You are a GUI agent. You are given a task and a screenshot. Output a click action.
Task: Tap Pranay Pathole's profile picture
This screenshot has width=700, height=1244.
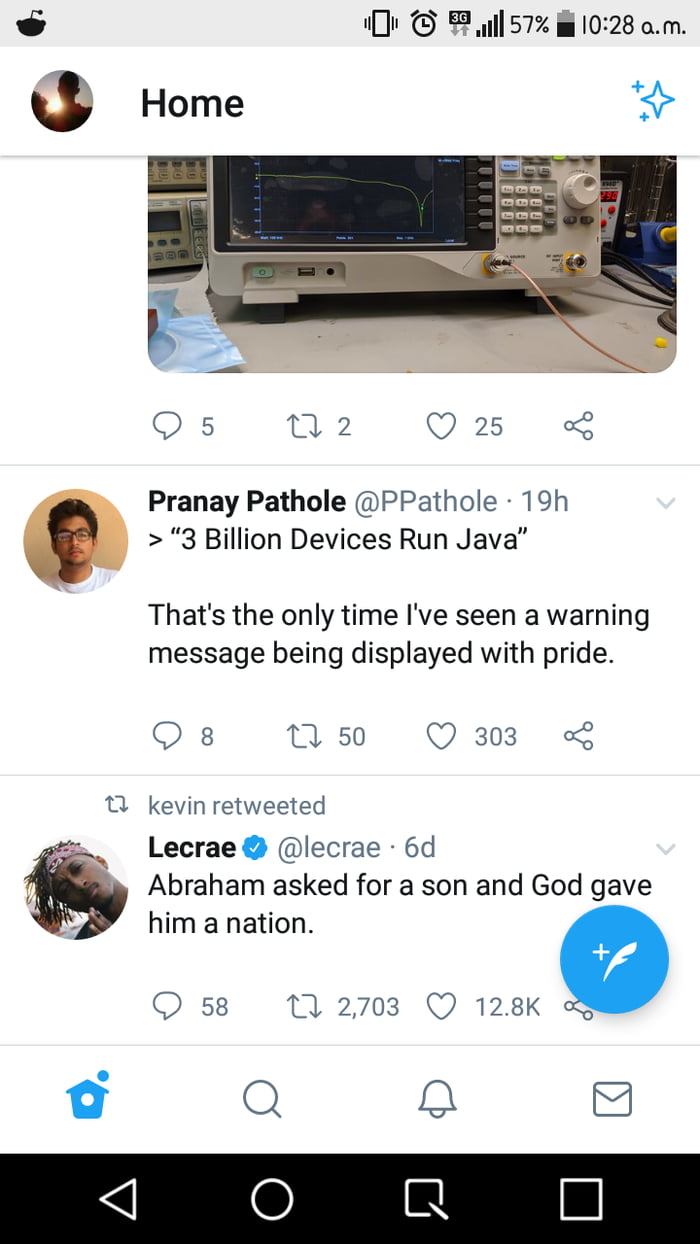click(76, 541)
